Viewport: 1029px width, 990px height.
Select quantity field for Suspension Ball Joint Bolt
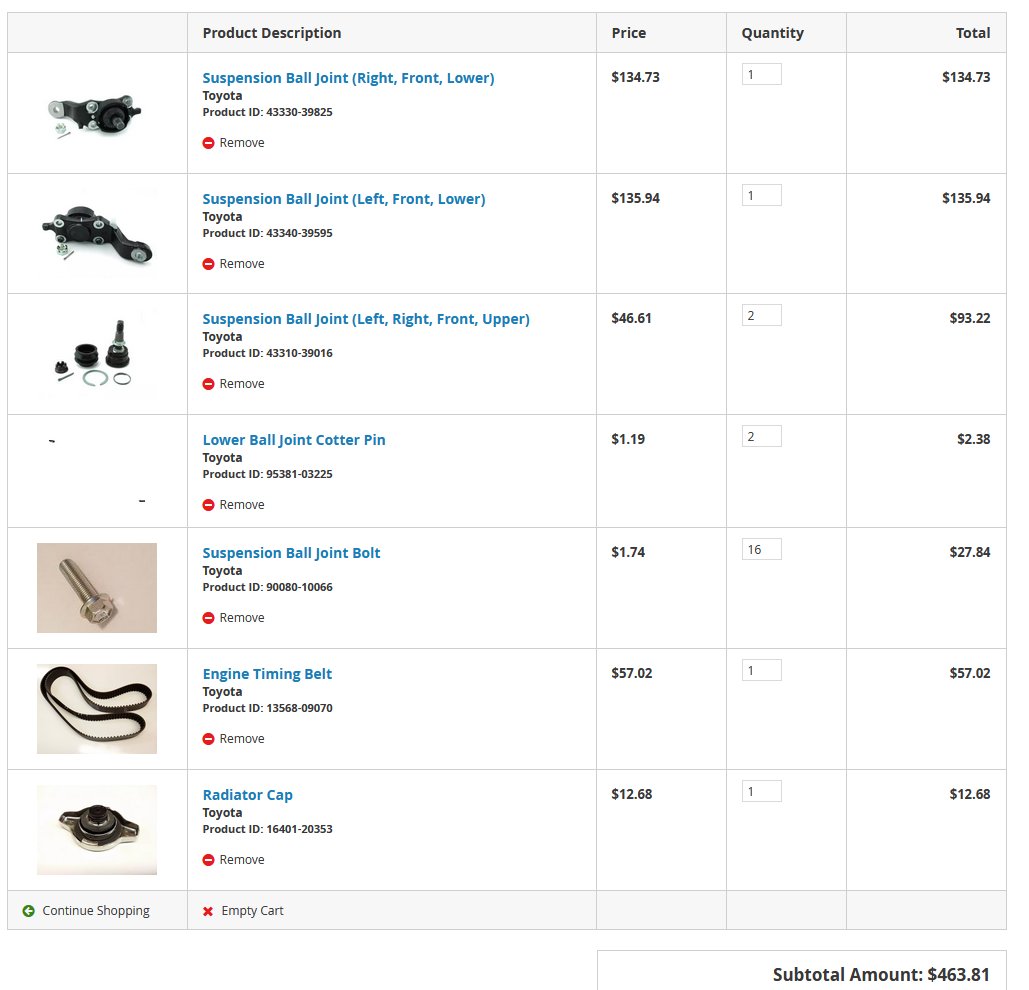pyautogui.click(x=761, y=549)
